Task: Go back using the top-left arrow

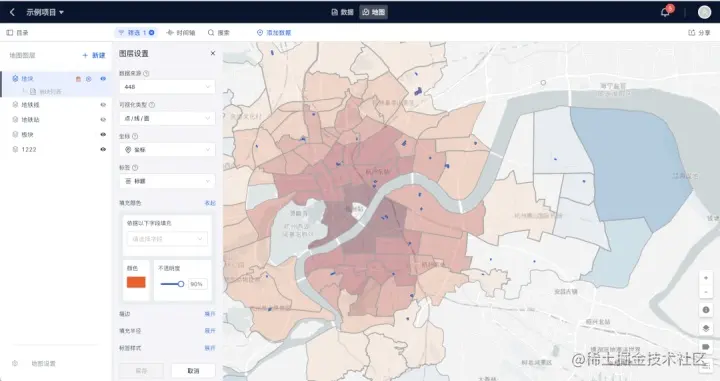Action: [x=12, y=12]
